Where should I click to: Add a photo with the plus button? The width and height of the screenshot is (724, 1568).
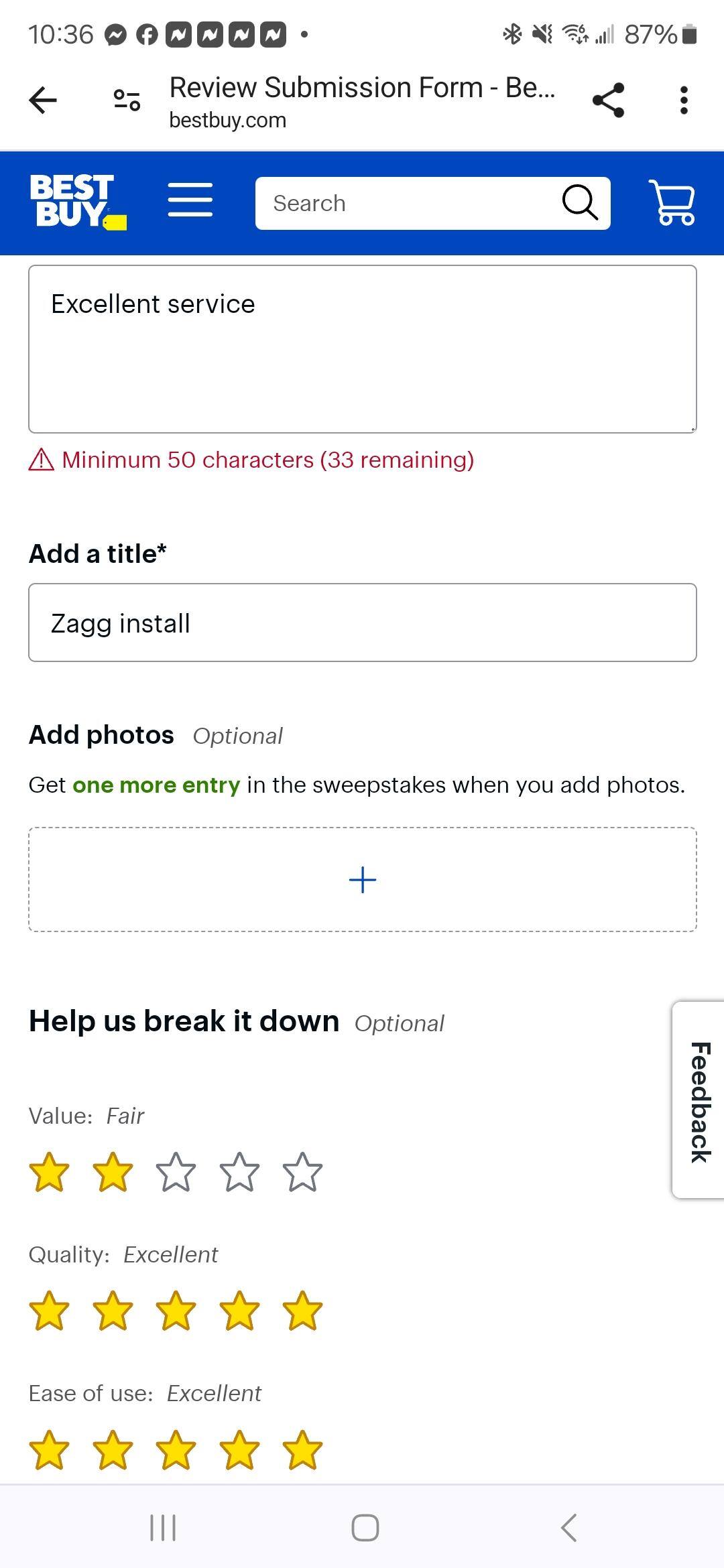click(362, 879)
